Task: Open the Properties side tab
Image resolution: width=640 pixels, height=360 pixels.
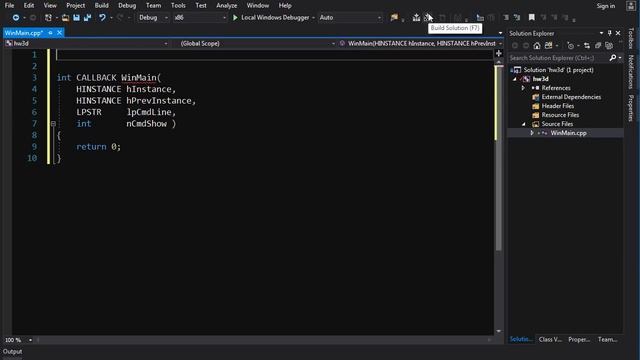Action: pos(631,108)
